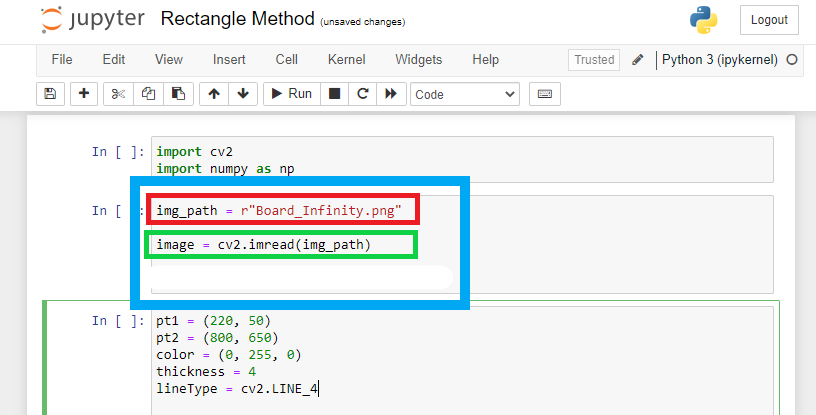The image size is (816, 415).
Task: Click the notebook title Rectangle Method
Action: pos(237,19)
